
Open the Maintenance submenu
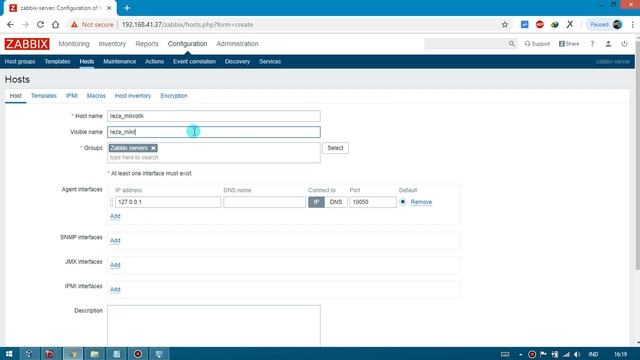point(120,62)
